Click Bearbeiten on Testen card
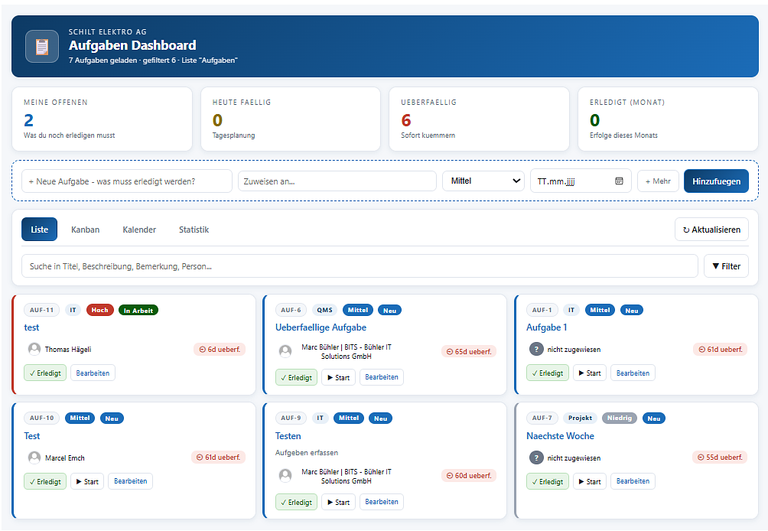This screenshot has width=768, height=531. coord(382,502)
